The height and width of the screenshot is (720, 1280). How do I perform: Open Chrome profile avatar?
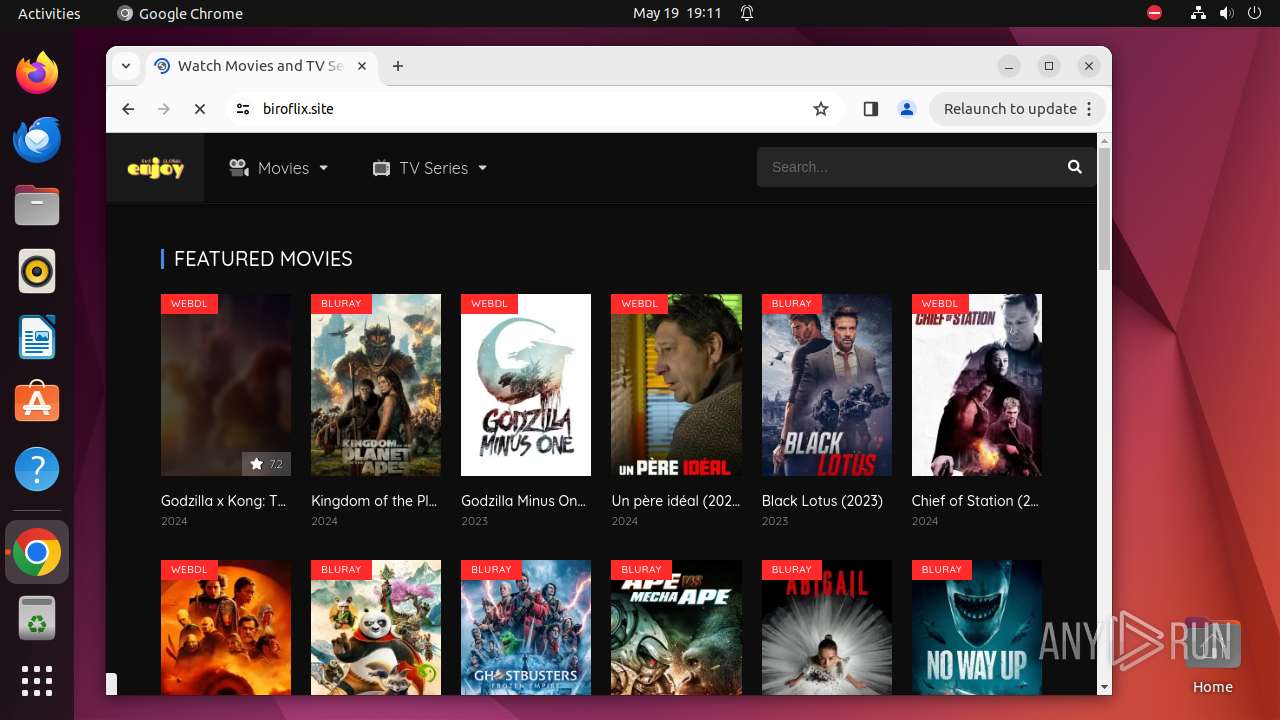907,109
